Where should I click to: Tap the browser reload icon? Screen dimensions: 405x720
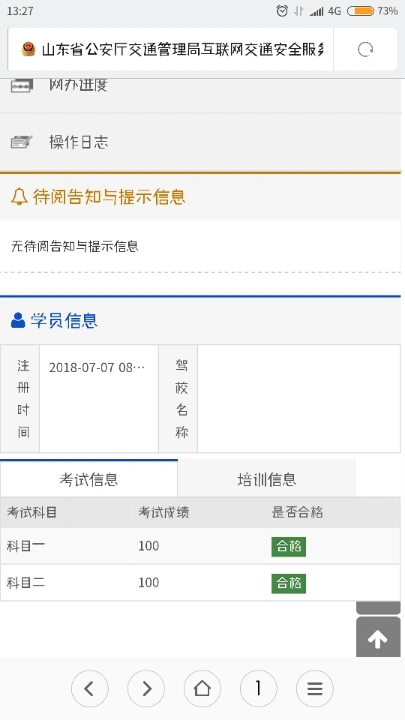coord(365,49)
